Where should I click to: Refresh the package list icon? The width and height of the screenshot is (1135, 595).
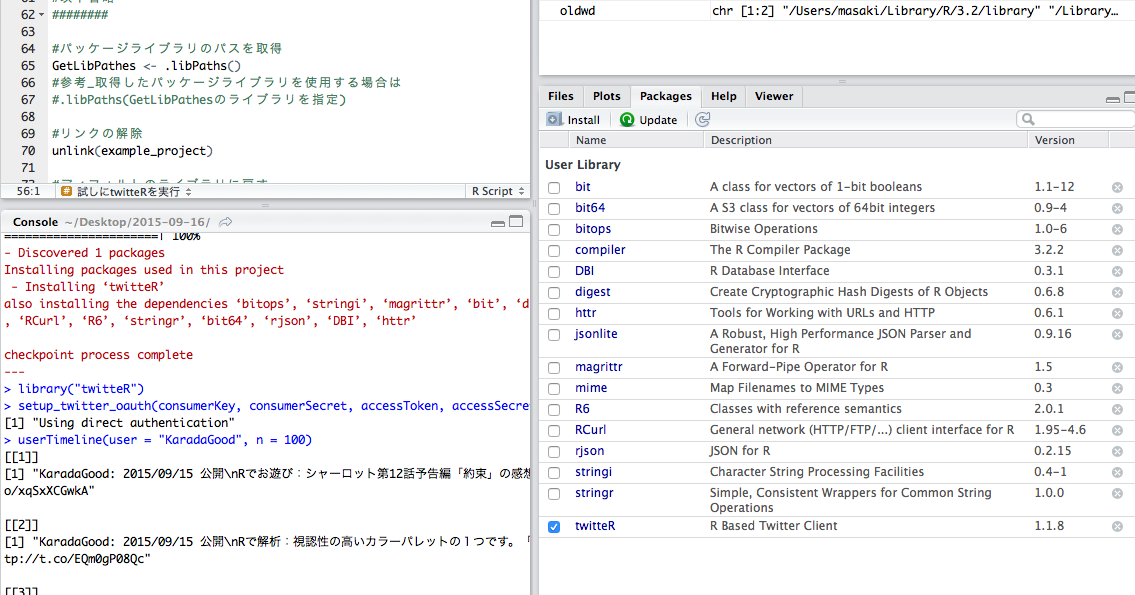pyautogui.click(x=702, y=119)
